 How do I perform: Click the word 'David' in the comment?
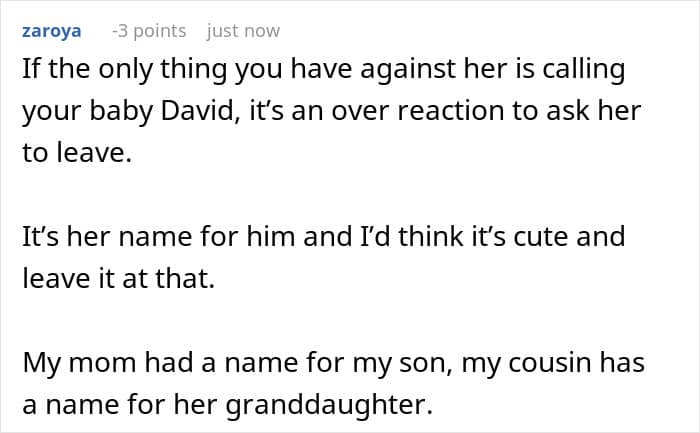pos(197,111)
